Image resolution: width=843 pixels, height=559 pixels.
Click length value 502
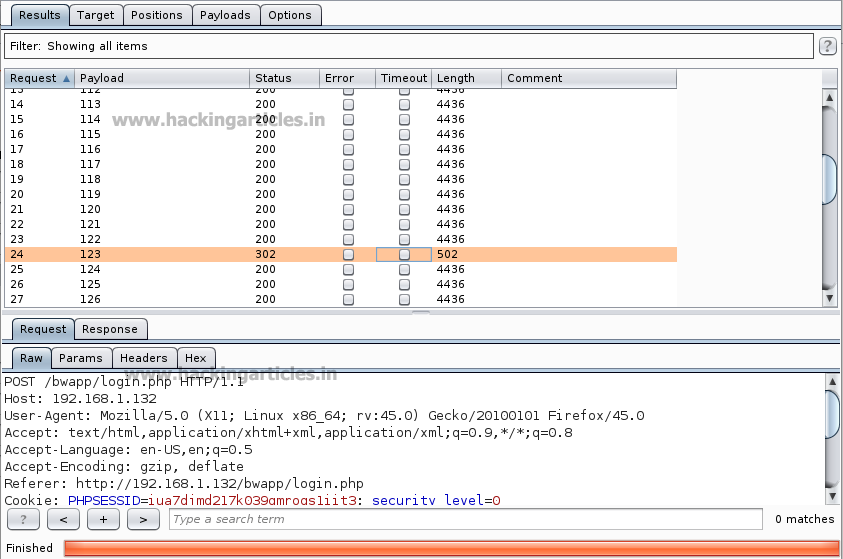(x=447, y=254)
